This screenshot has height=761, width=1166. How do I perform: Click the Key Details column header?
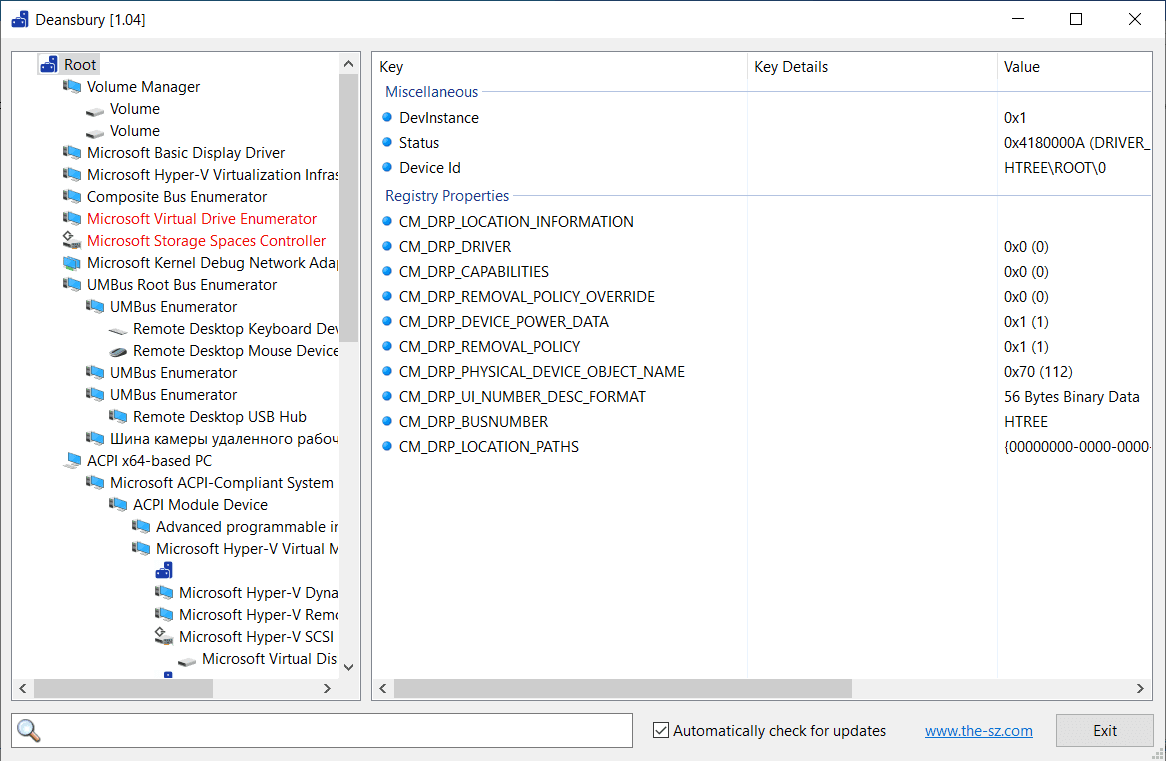pyautogui.click(x=791, y=67)
